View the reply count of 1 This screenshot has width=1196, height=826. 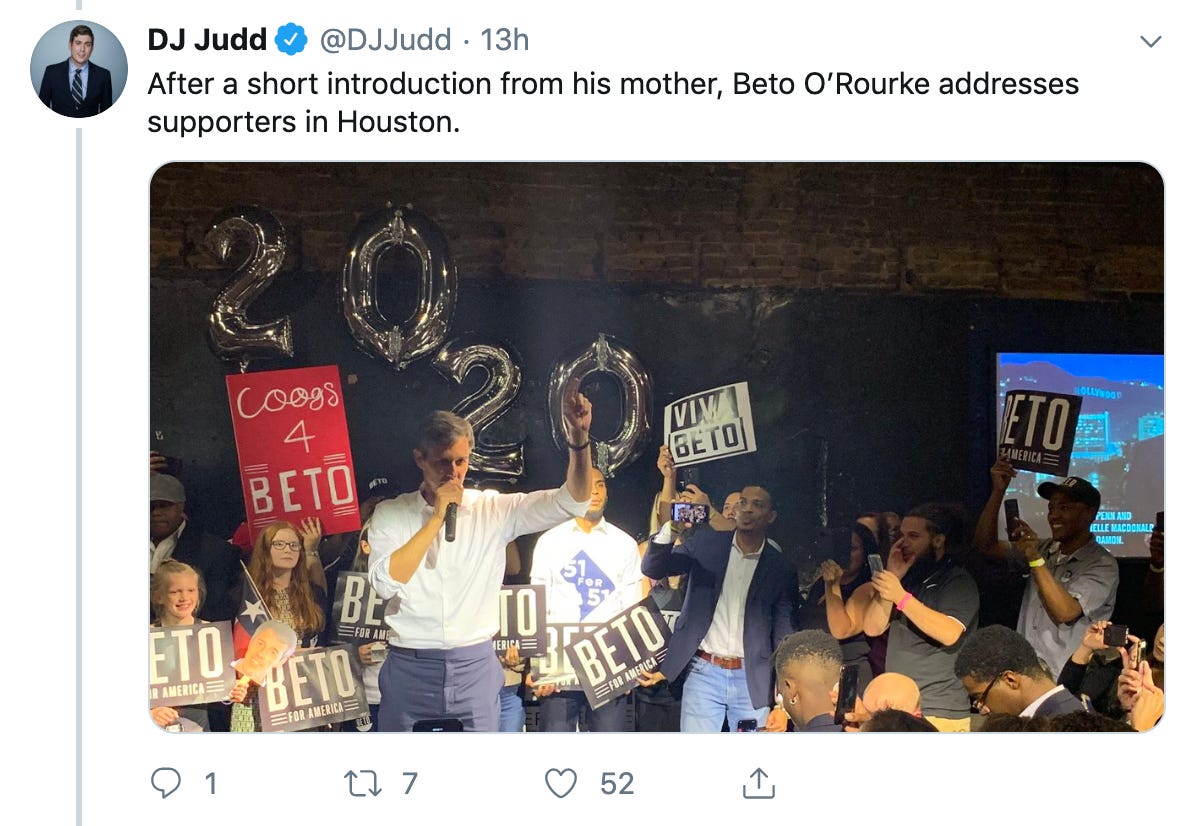[211, 783]
